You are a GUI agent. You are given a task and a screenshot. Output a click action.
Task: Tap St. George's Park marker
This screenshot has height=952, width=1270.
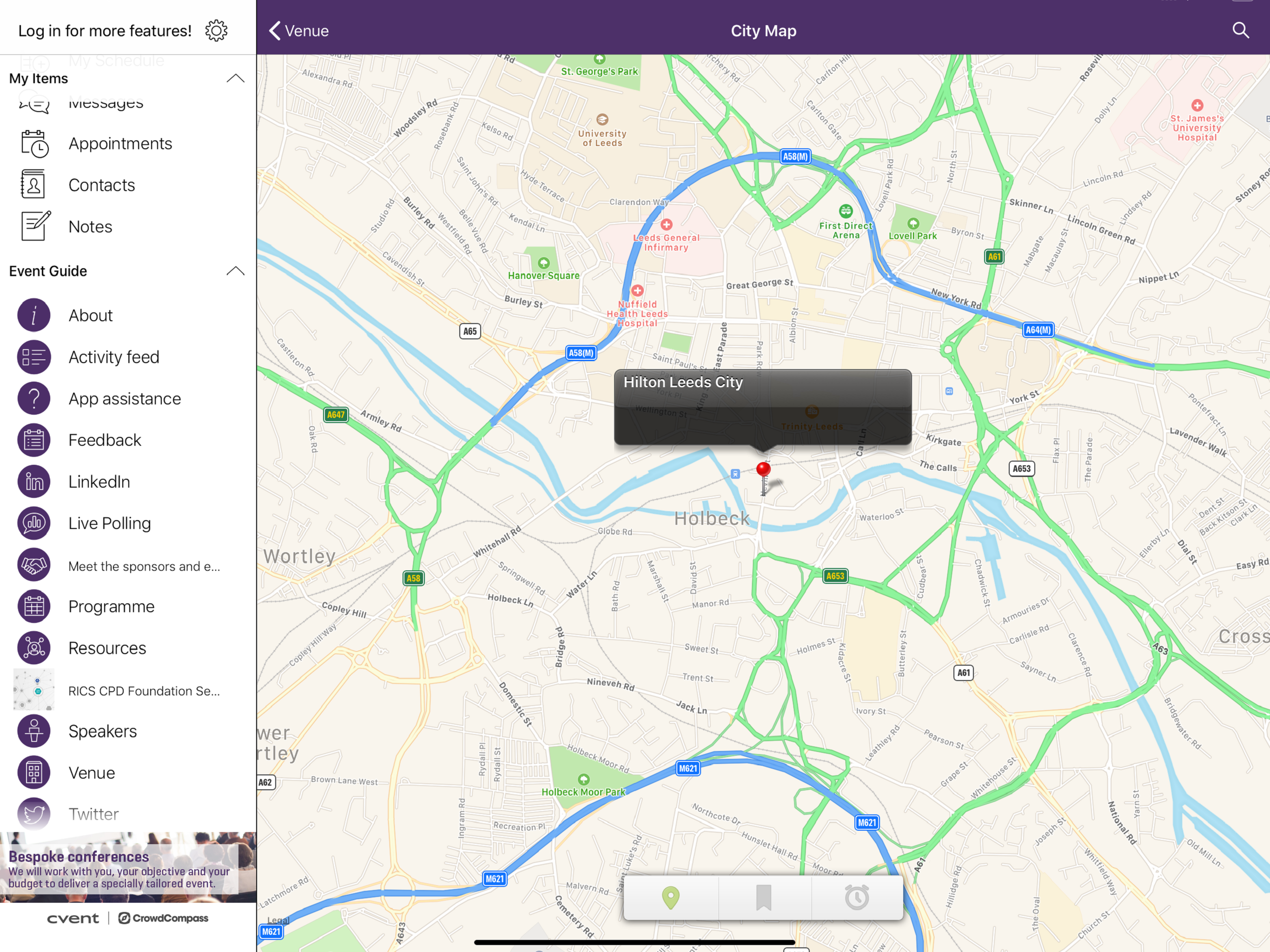tap(599, 59)
